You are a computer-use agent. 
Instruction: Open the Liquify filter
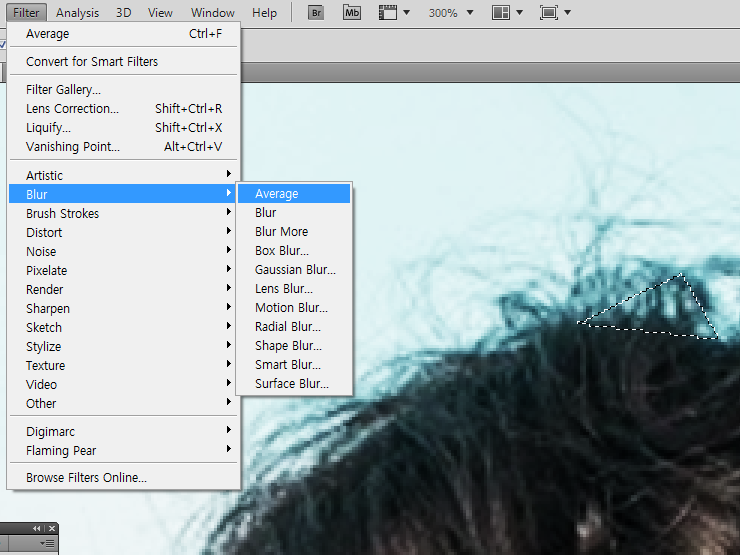(x=123, y=127)
